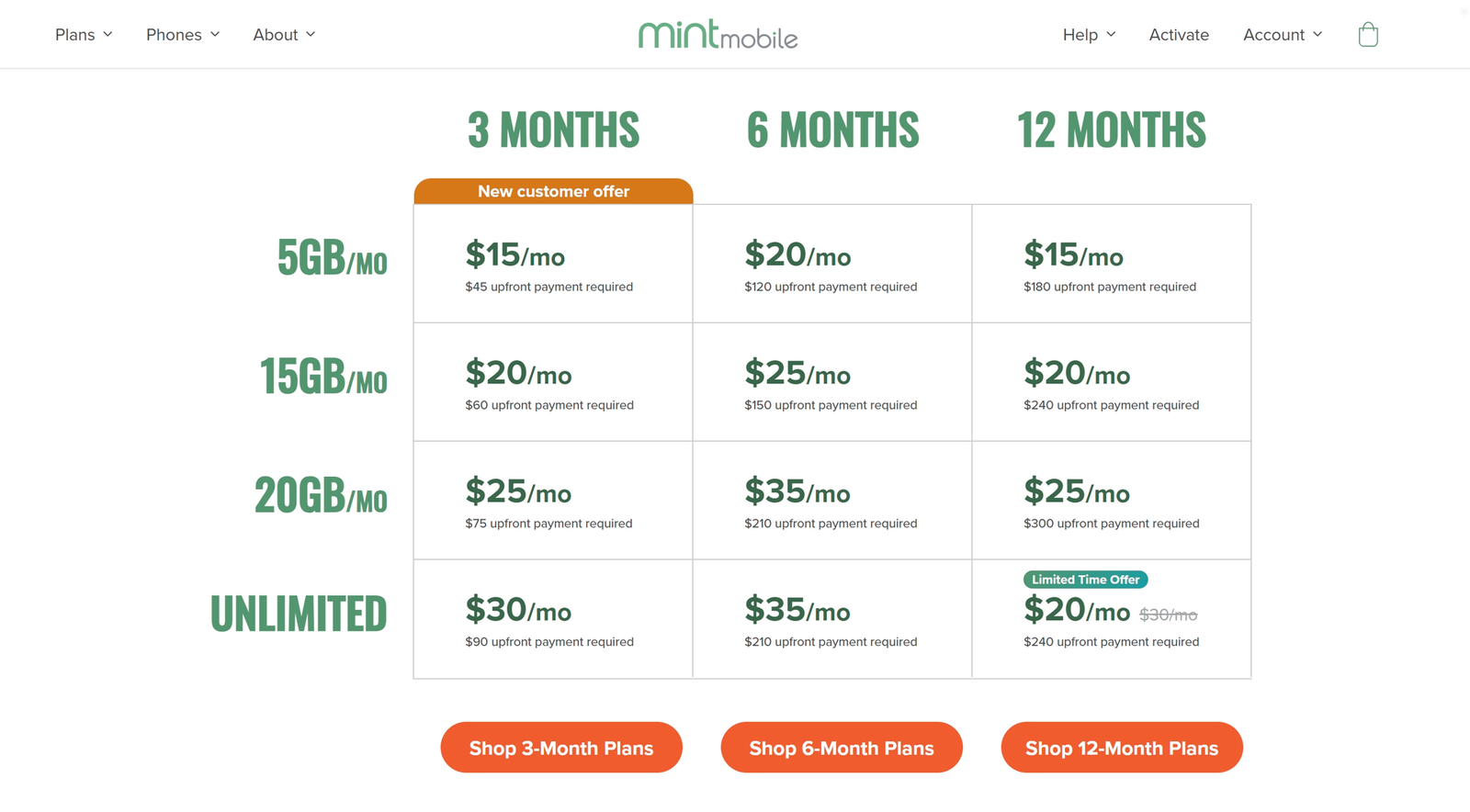Select the 20GB 6-month $35/mo plan cell
1470x812 pixels.
(832, 501)
